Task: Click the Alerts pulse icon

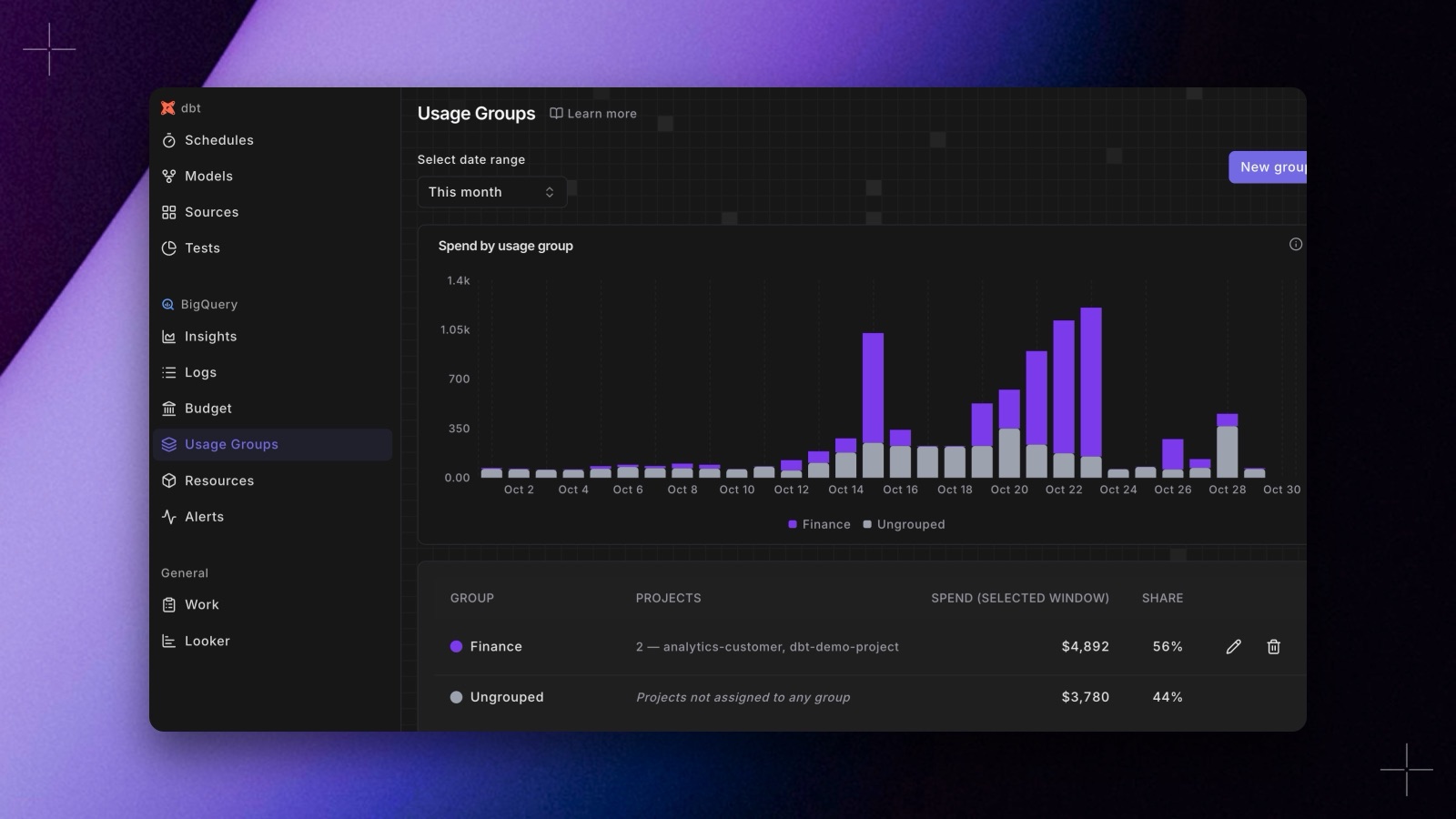Action: pos(168,517)
